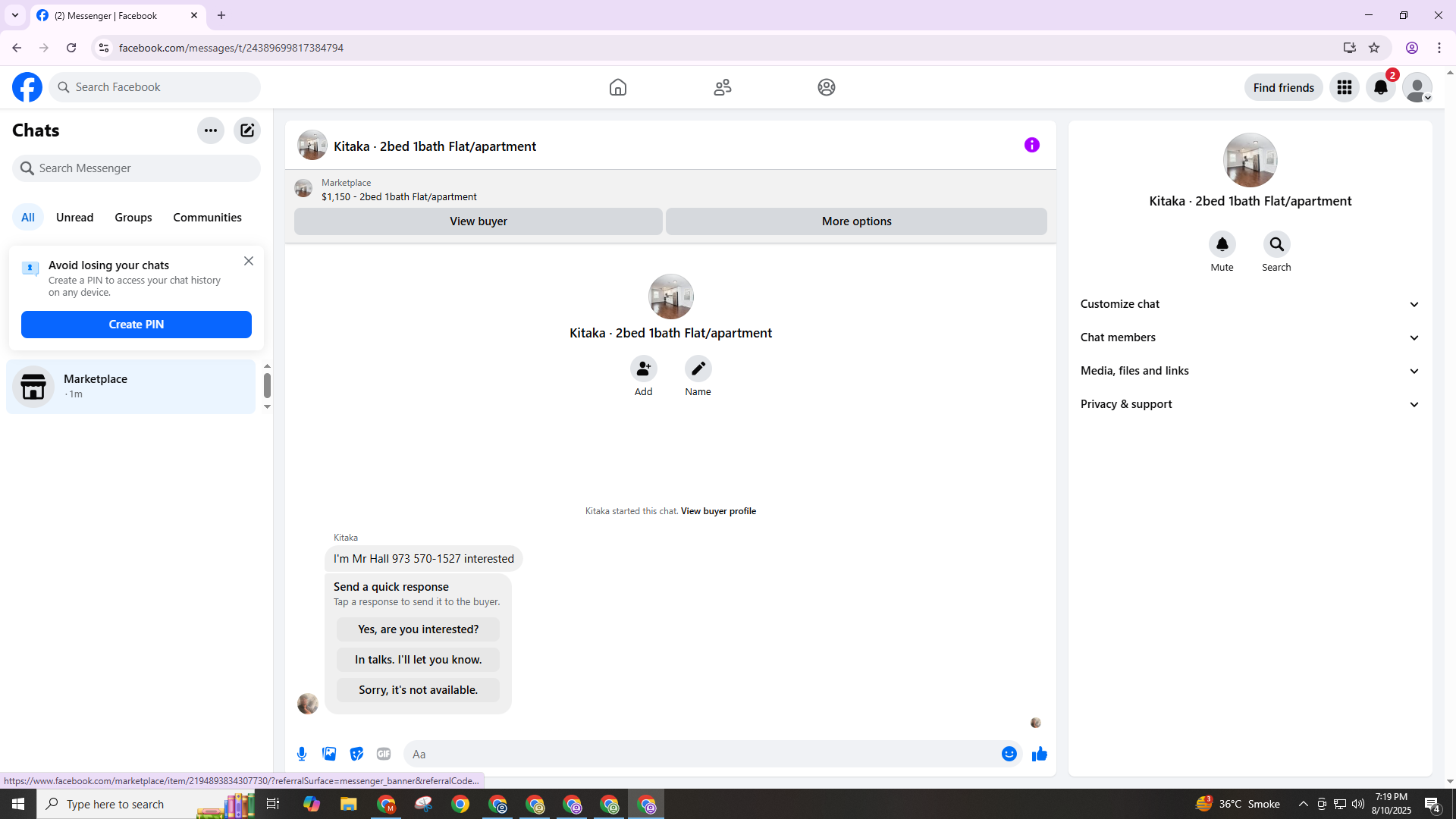Click the voice clip microphone icon

(302, 754)
